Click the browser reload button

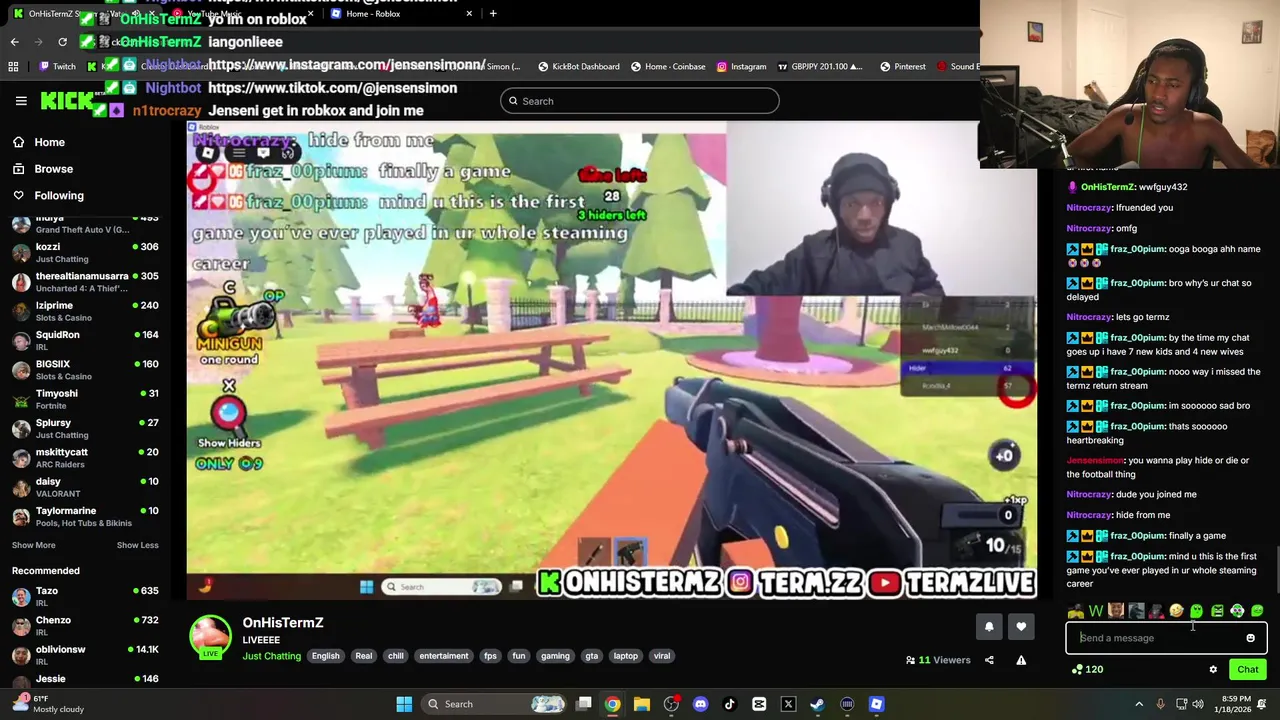pyautogui.click(x=62, y=42)
